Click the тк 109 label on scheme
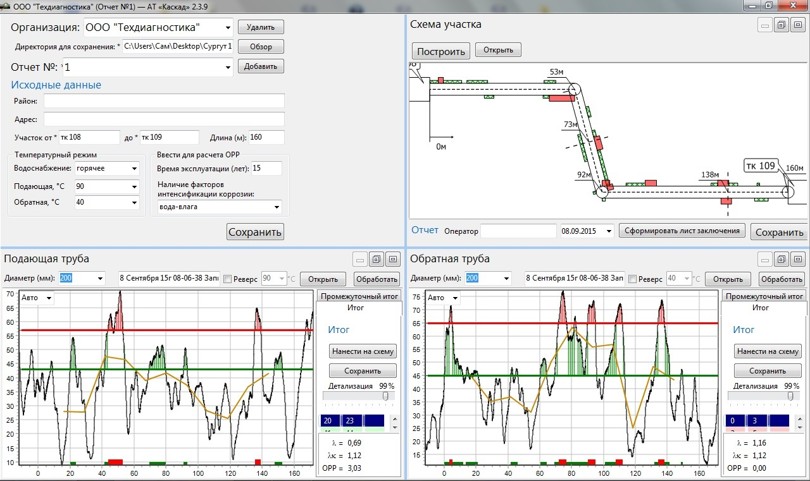 [760, 165]
